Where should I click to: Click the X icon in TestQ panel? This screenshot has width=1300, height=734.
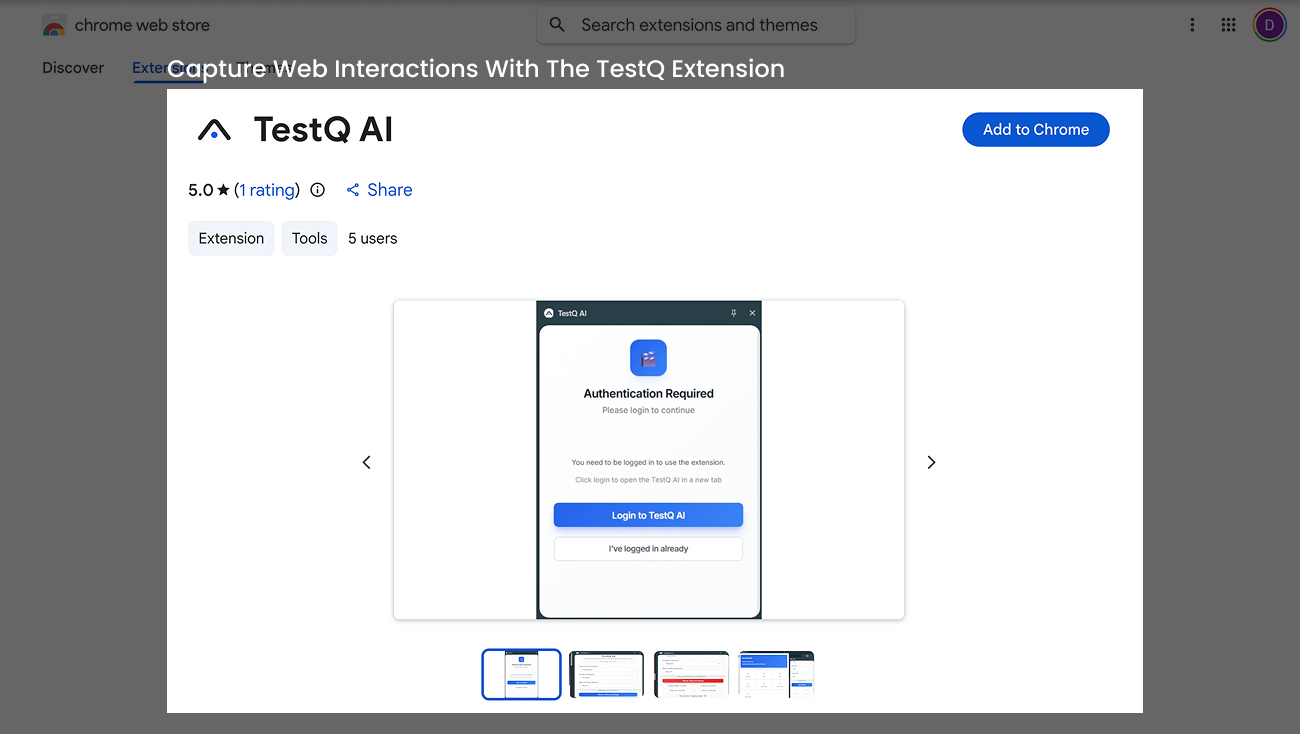click(x=753, y=313)
